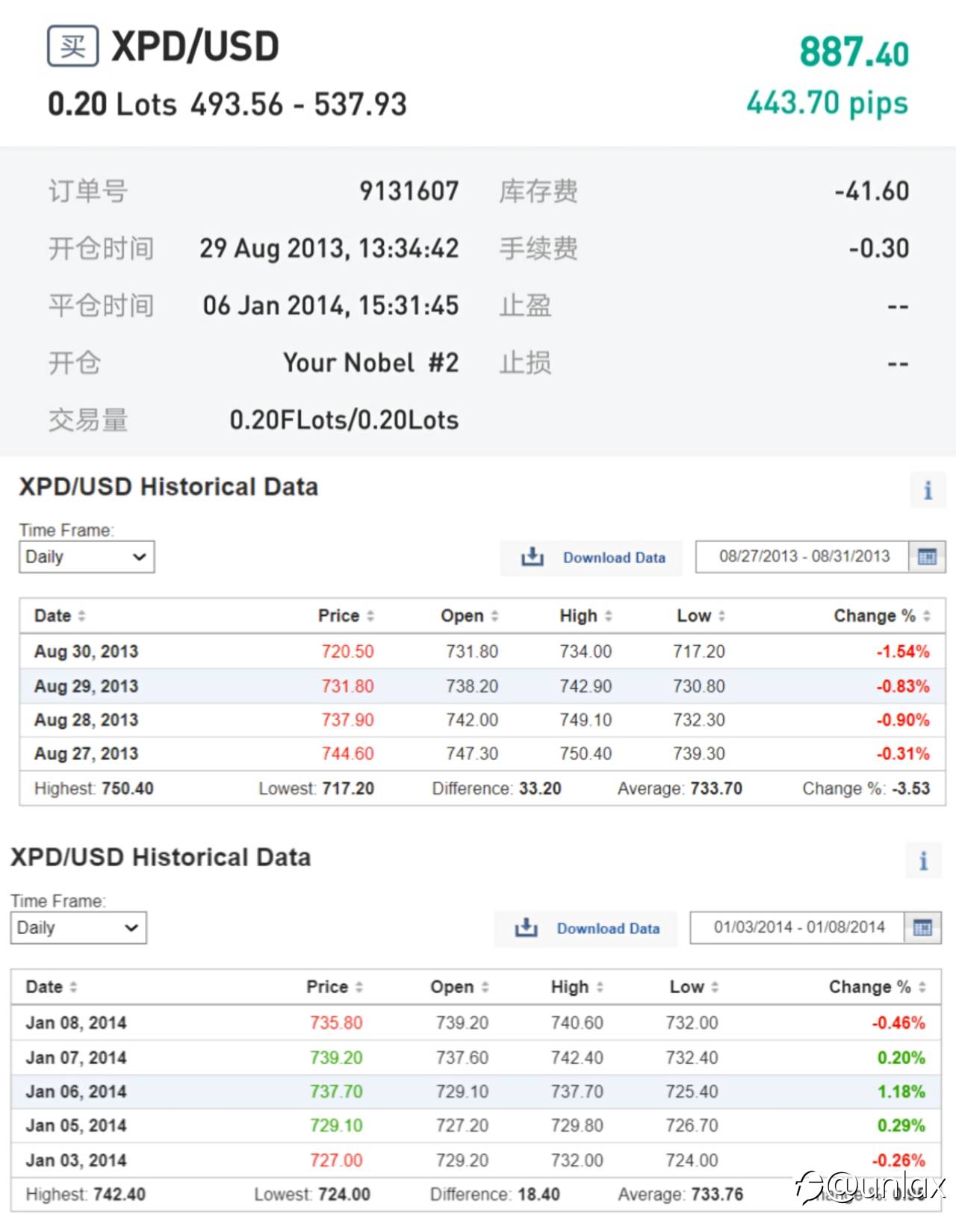Click Your Nobel #2 text
Screen dimensions: 956x1232
click(371, 363)
